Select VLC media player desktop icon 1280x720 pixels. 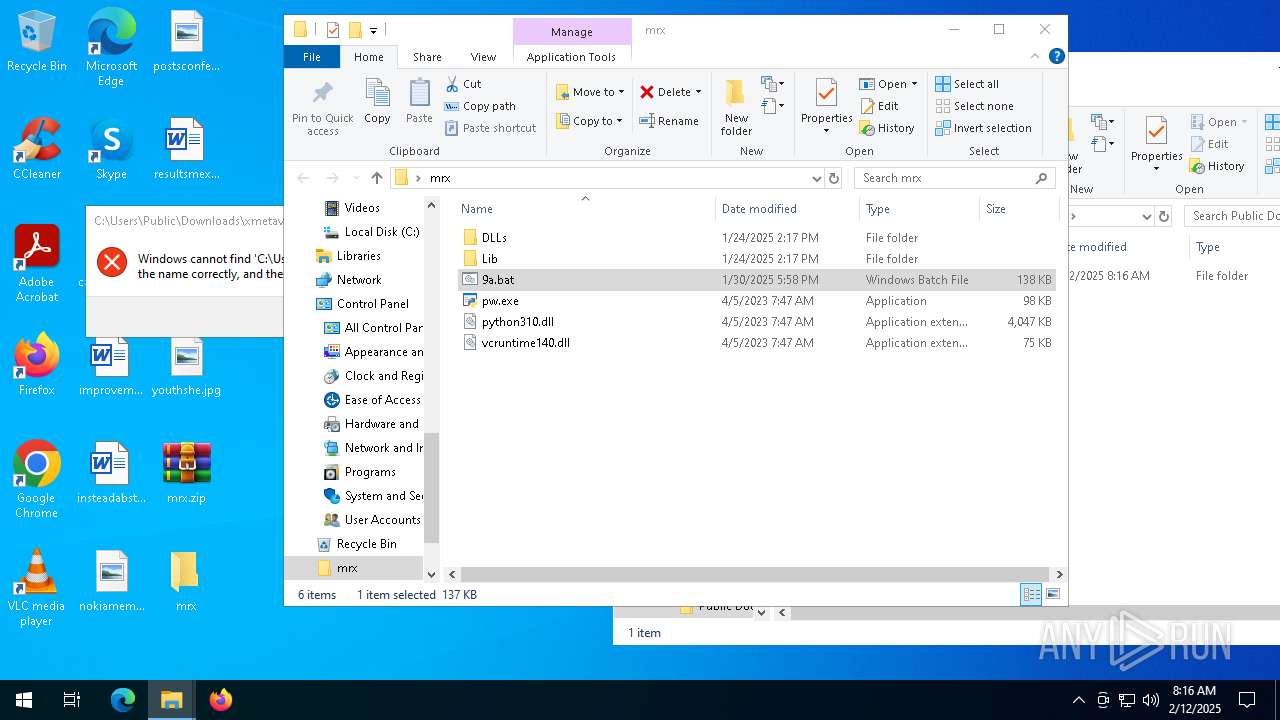point(36,588)
